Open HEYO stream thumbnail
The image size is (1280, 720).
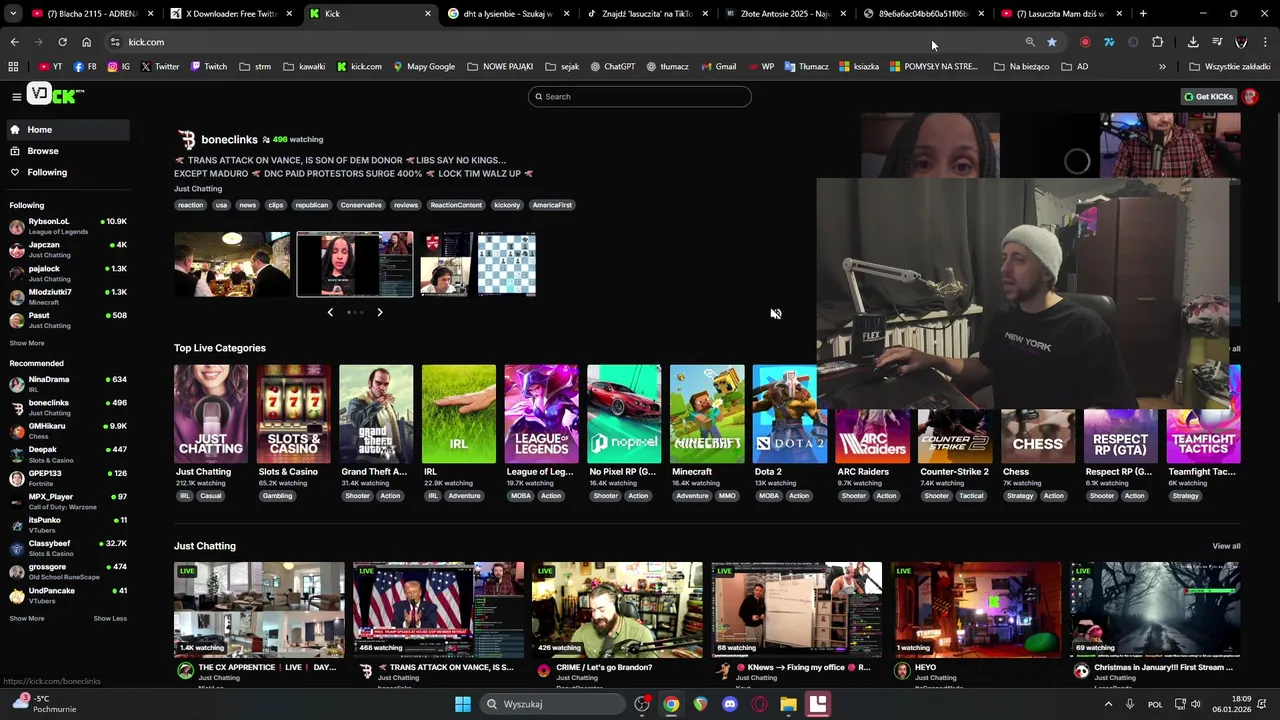tap(976, 610)
